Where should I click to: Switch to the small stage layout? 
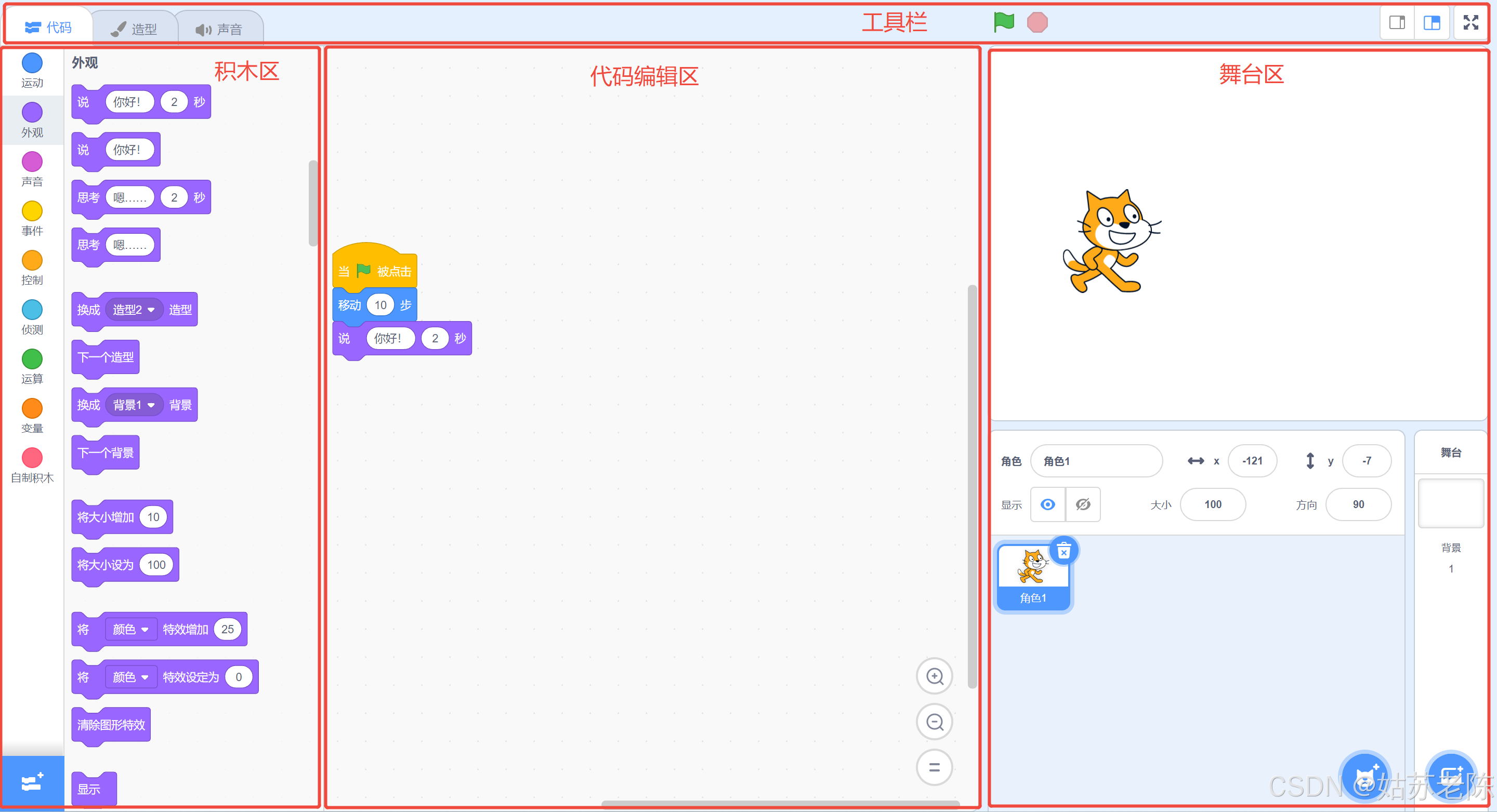click(x=1397, y=23)
